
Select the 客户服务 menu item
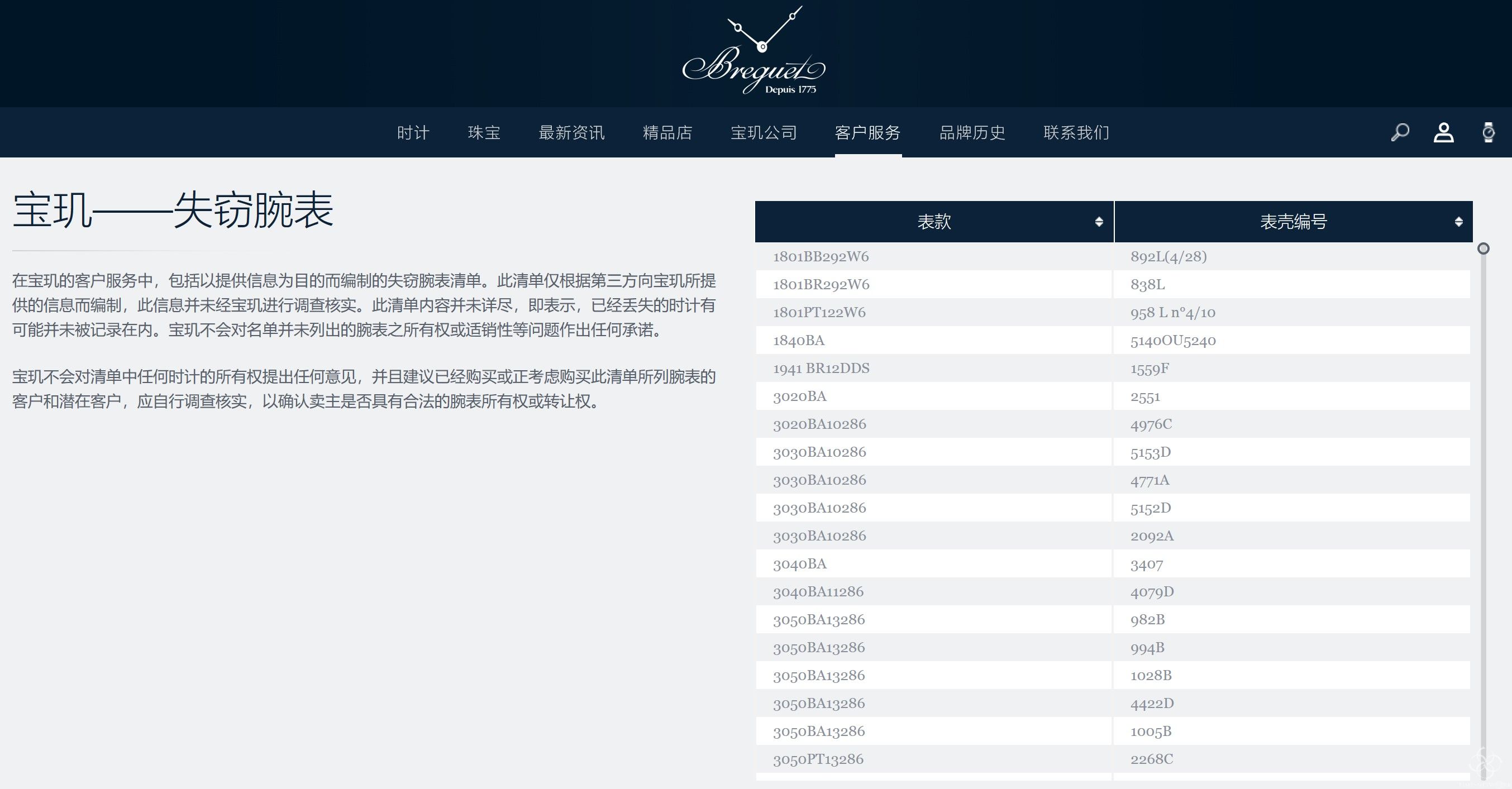coord(868,132)
